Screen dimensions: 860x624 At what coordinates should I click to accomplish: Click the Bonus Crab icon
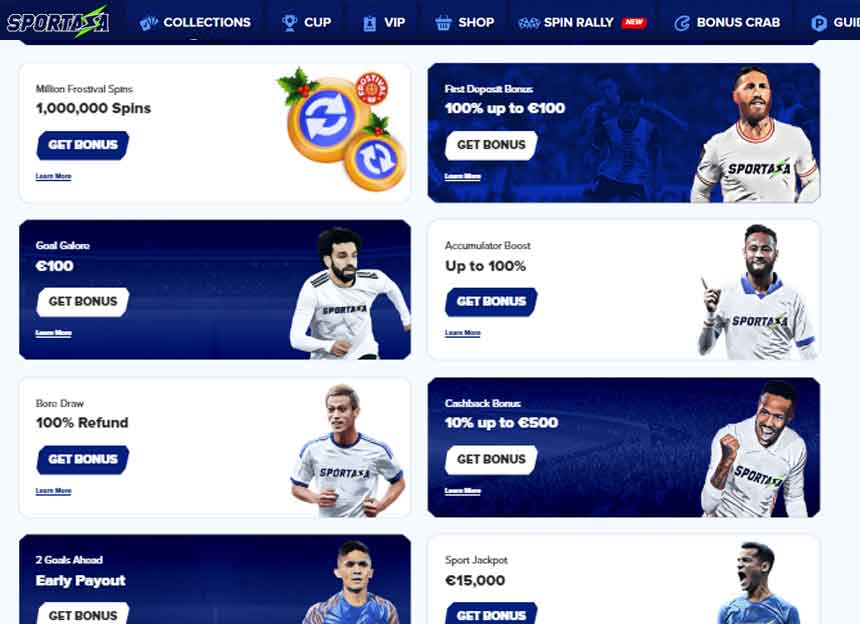(x=682, y=23)
